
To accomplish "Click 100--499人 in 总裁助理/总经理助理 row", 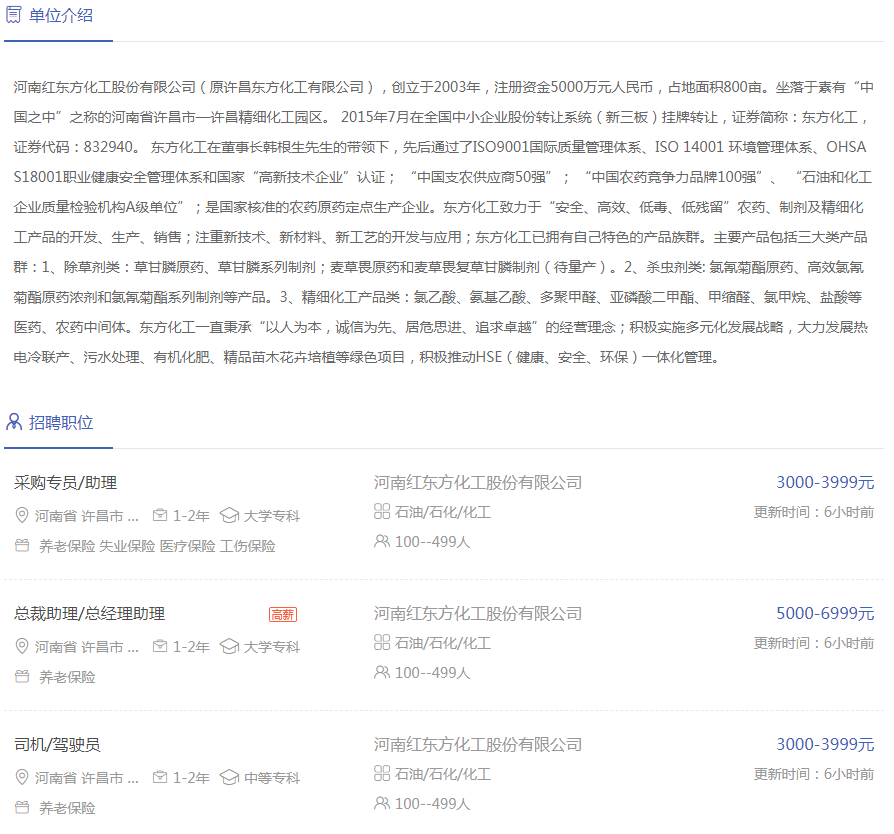I will click(433, 673).
